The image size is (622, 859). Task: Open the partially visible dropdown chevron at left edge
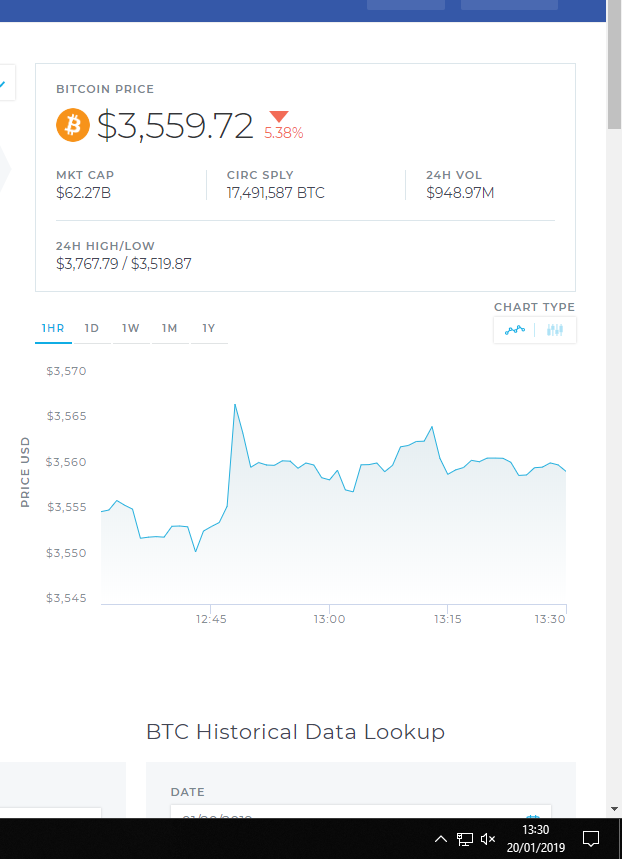click(x=3, y=84)
